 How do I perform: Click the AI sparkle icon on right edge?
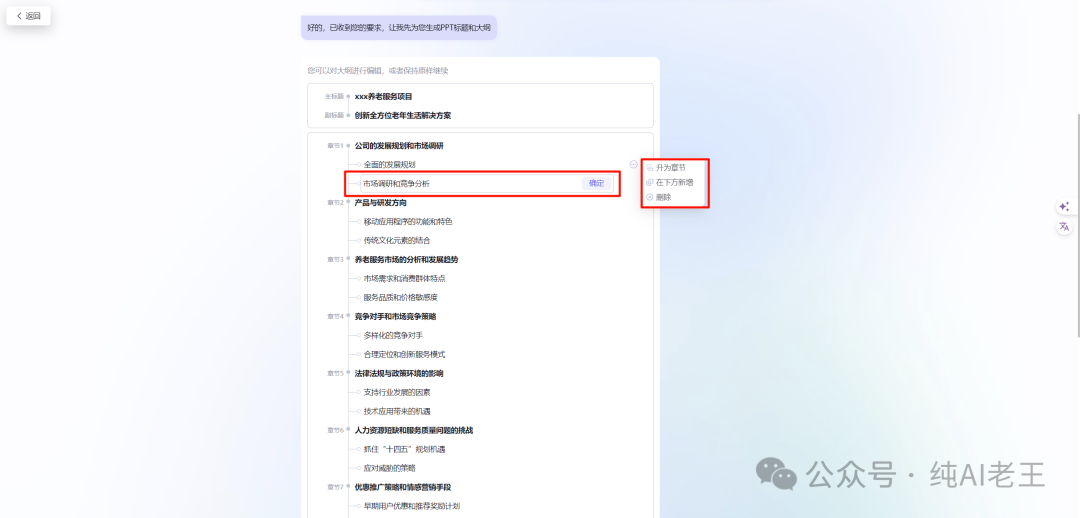tap(1064, 207)
